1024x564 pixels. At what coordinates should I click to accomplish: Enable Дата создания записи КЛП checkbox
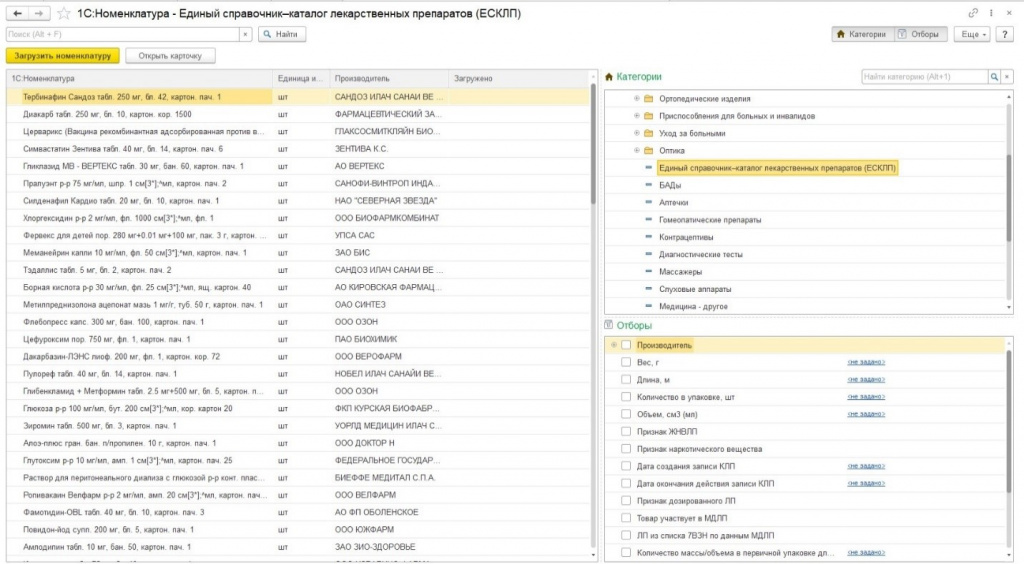click(626, 466)
